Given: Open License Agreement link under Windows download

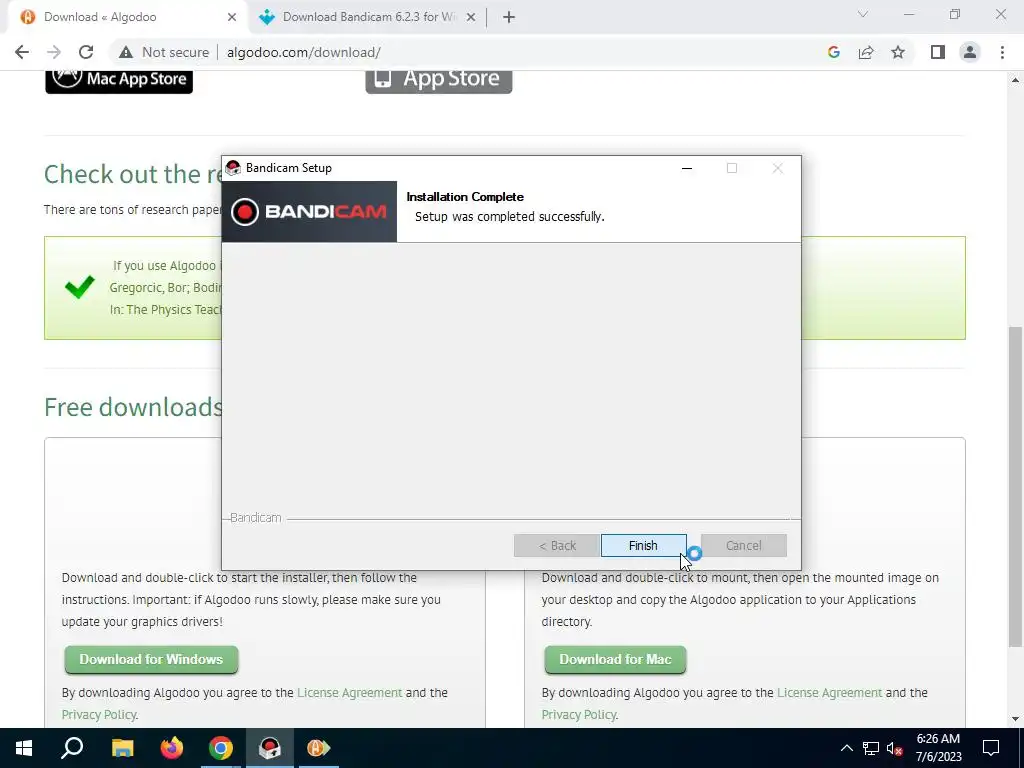Looking at the screenshot, I should 349,692.
